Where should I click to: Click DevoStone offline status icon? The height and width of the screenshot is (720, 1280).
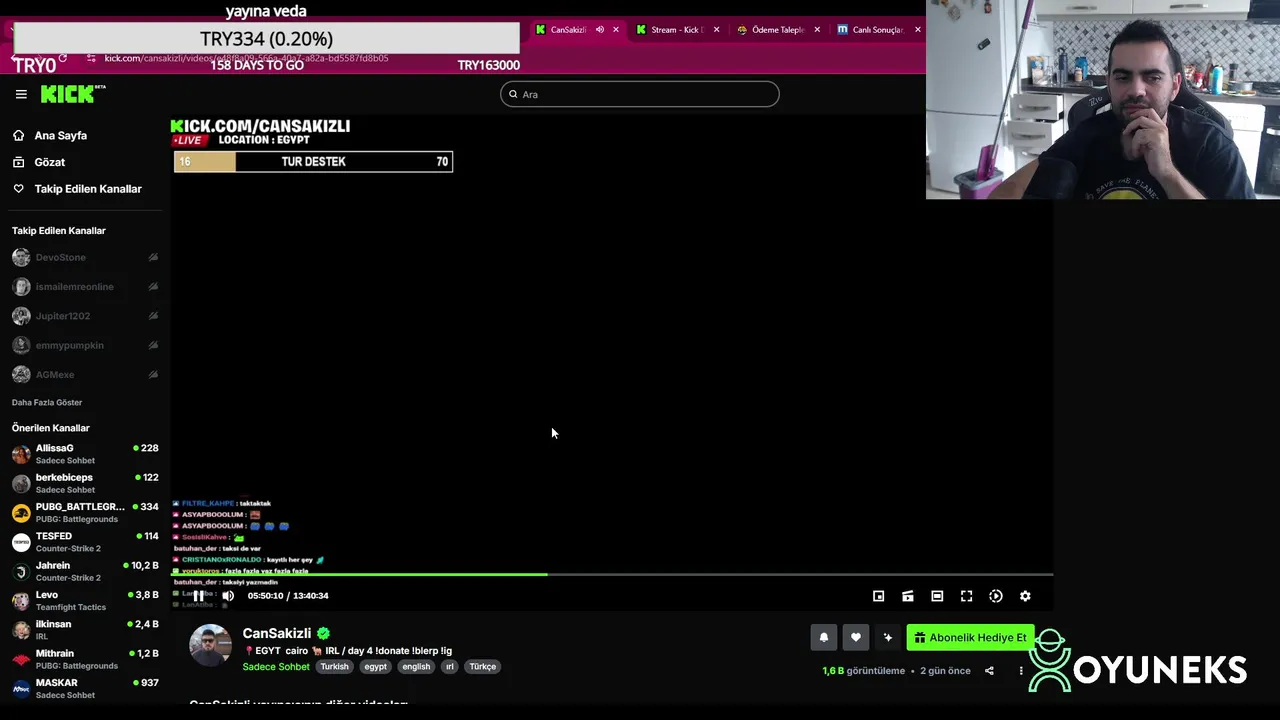(x=153, y=257)
